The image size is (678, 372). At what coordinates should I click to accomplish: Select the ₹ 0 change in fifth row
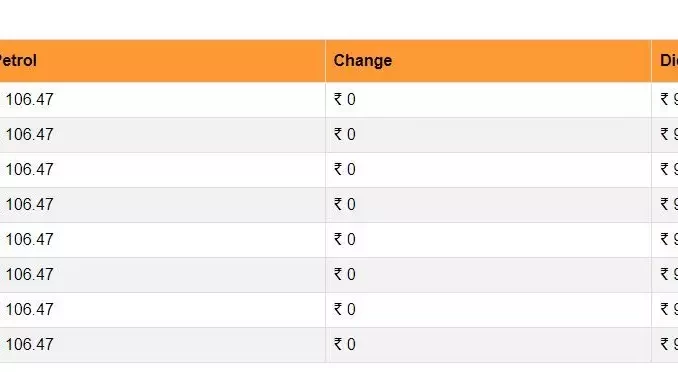pos(345,240)
